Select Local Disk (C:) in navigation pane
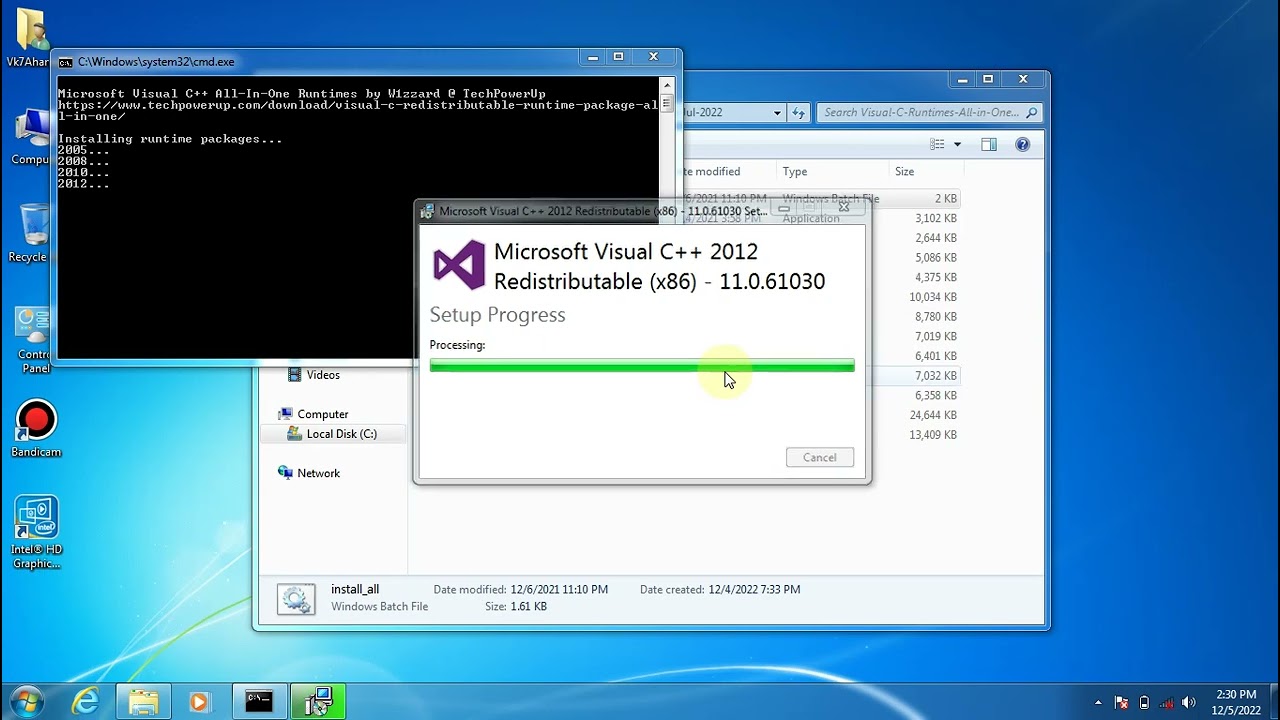 pyautogui.click(x=341, y=434)
